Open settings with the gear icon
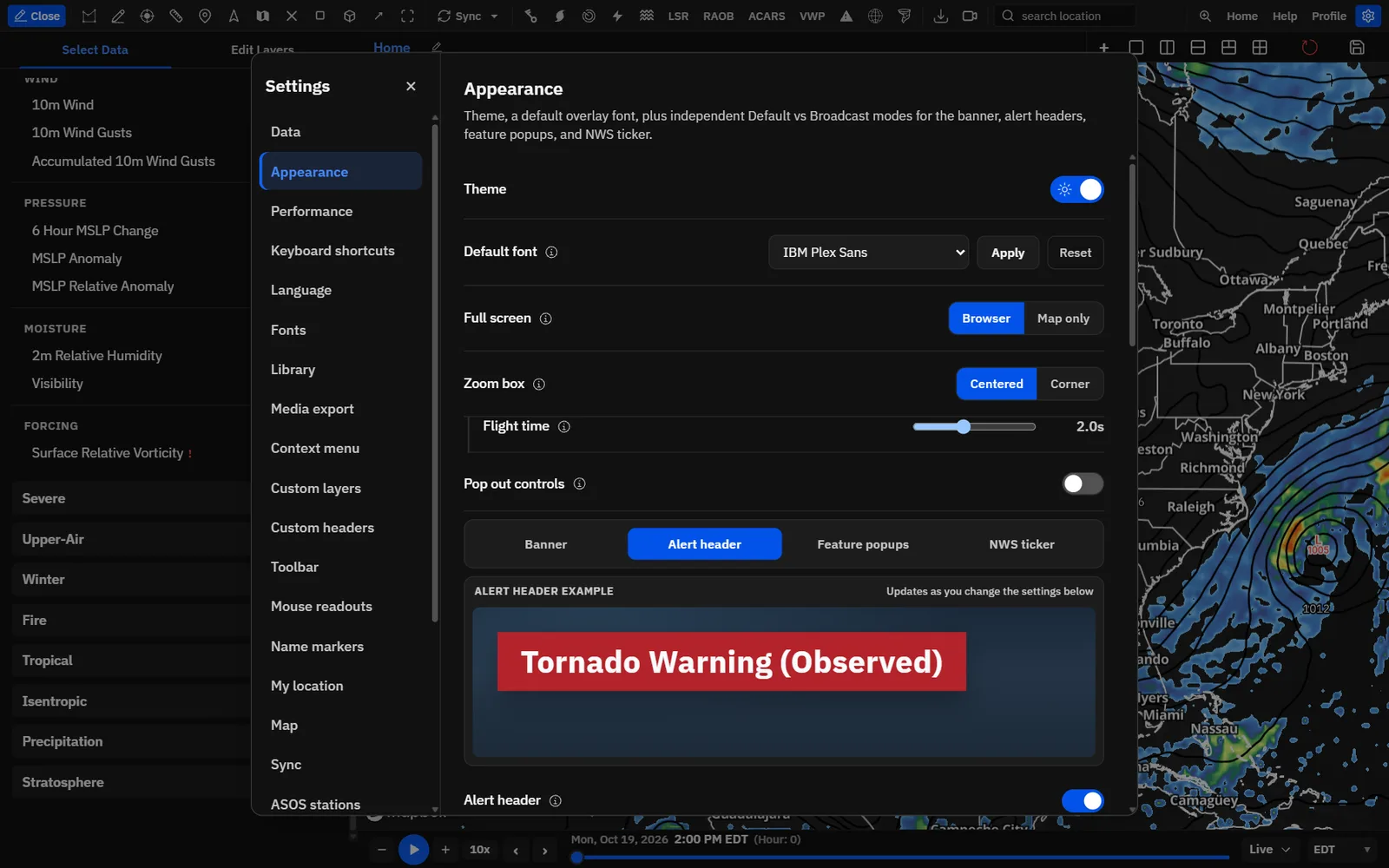Screen dimensions: 1389x868 point(1368,16)
